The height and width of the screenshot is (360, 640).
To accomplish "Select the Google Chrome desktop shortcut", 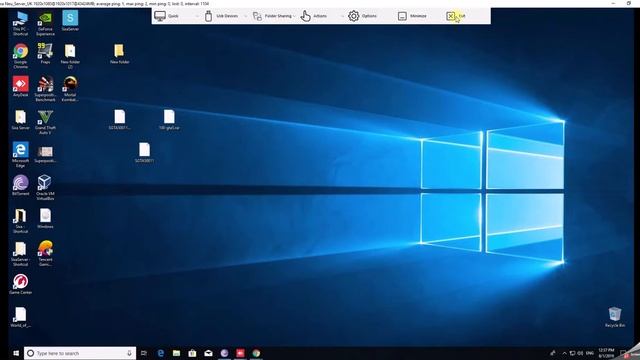I will point(20,56).
